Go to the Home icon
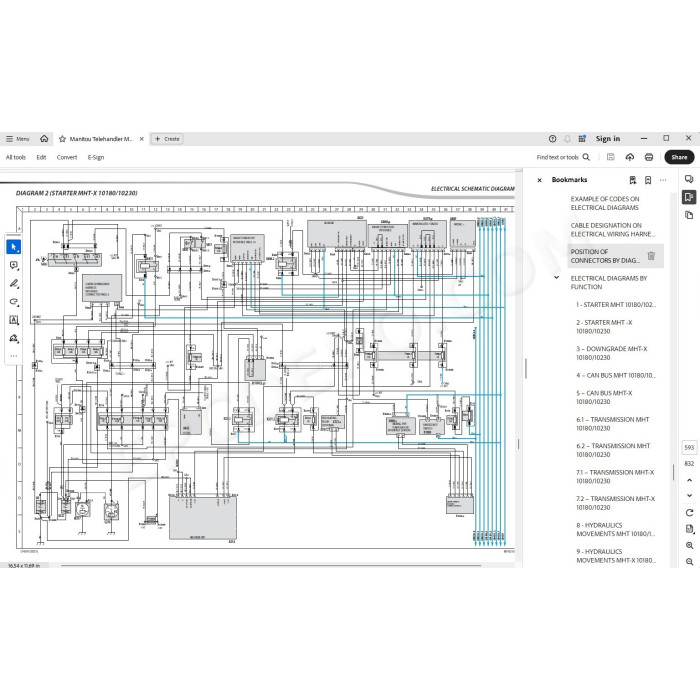 point(44,139)
